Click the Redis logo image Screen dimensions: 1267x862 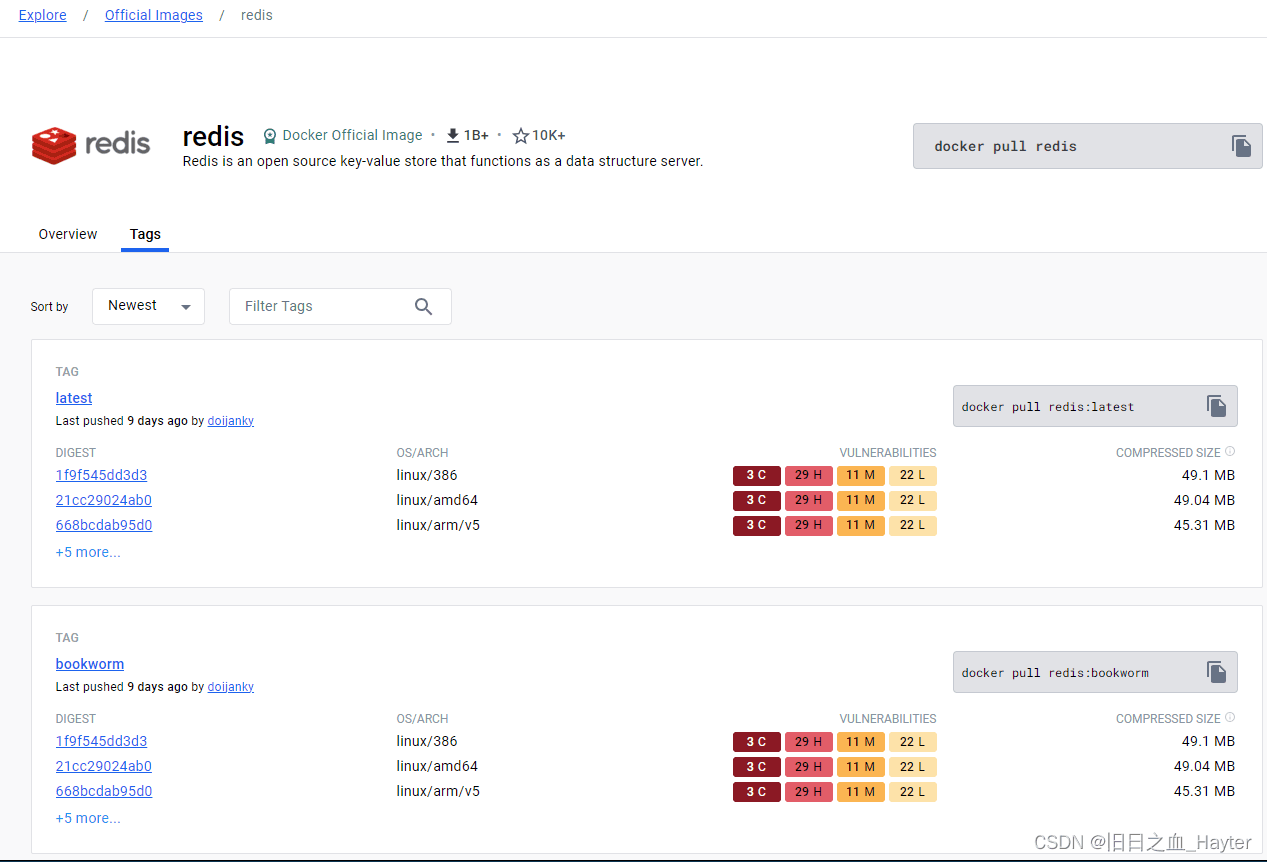91,145
